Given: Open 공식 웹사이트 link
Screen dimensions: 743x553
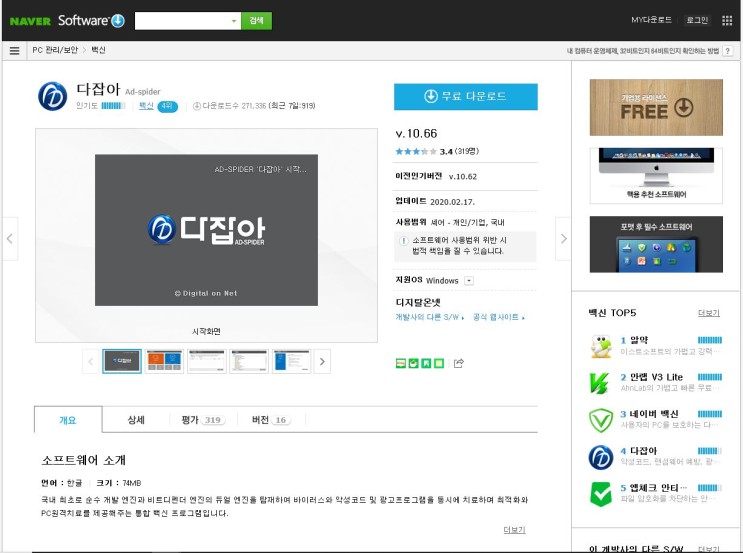Looking at the screenshot, I should [498, 317].
